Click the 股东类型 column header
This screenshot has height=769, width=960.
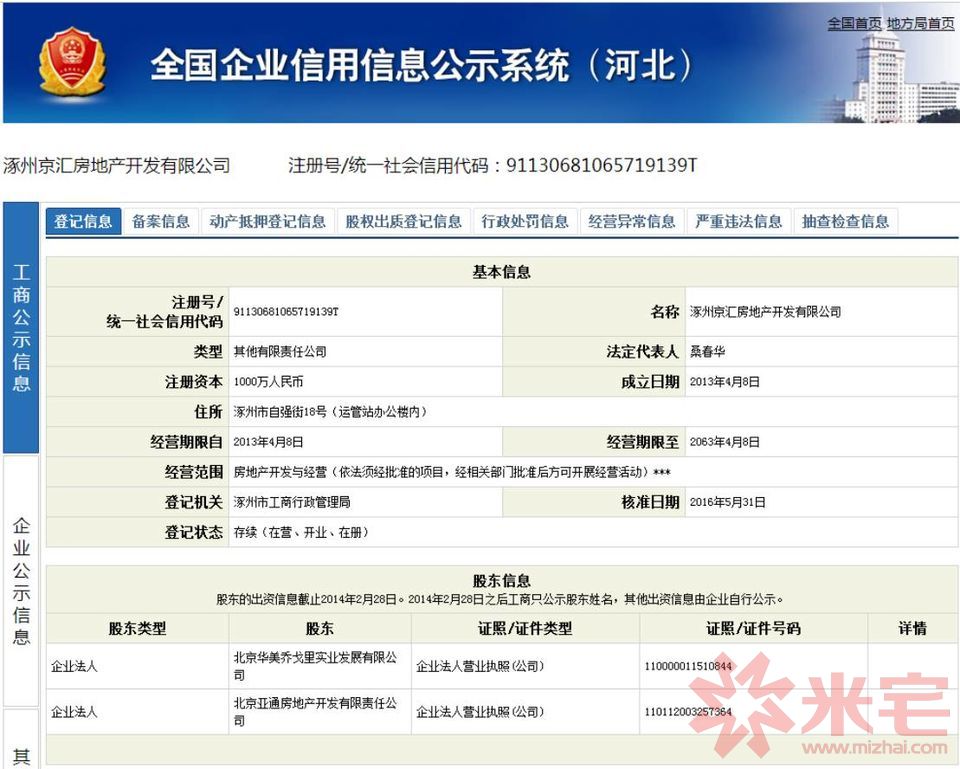pos(137,628)
